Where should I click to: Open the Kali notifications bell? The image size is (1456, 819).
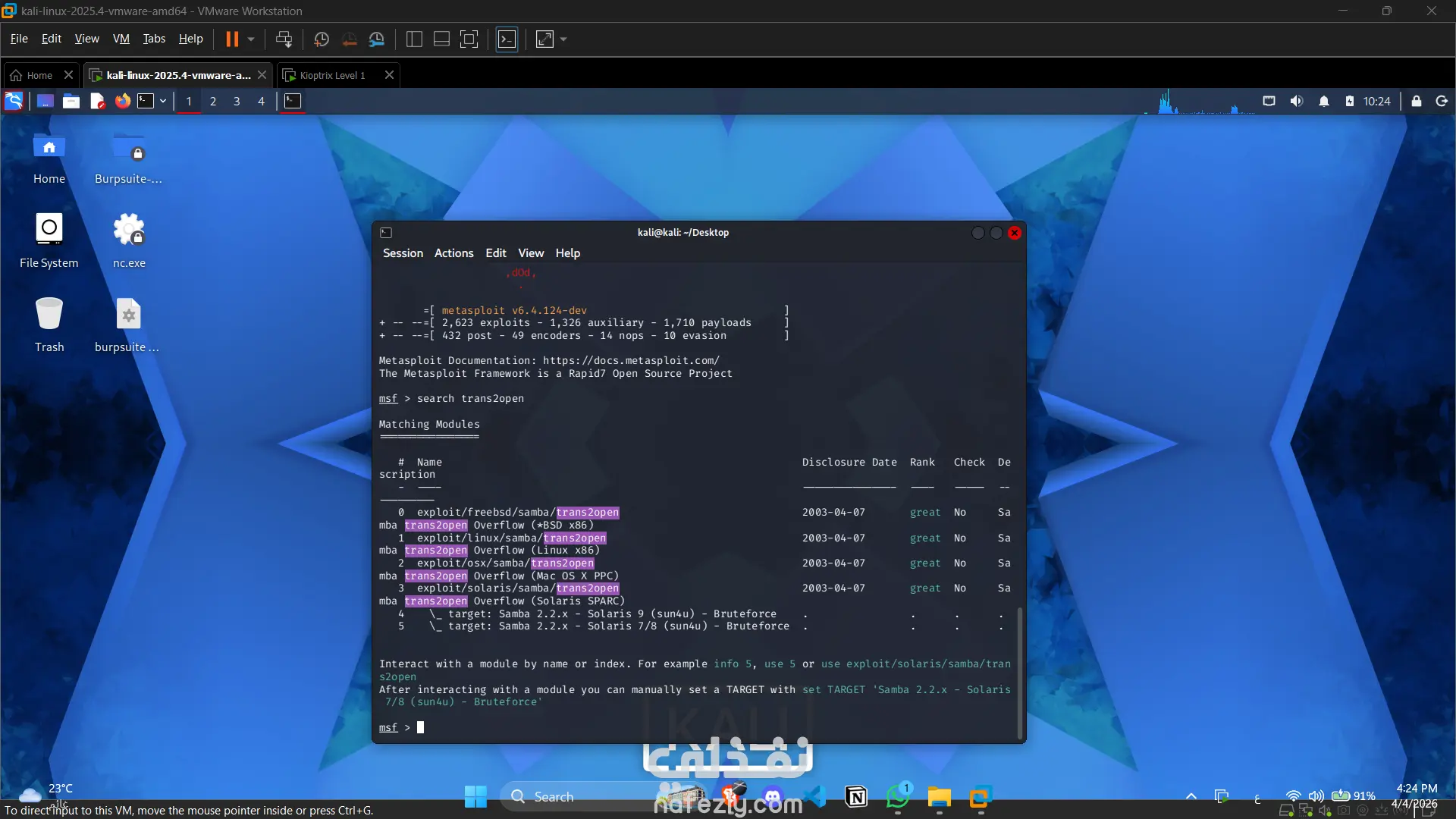(1324, 101)
